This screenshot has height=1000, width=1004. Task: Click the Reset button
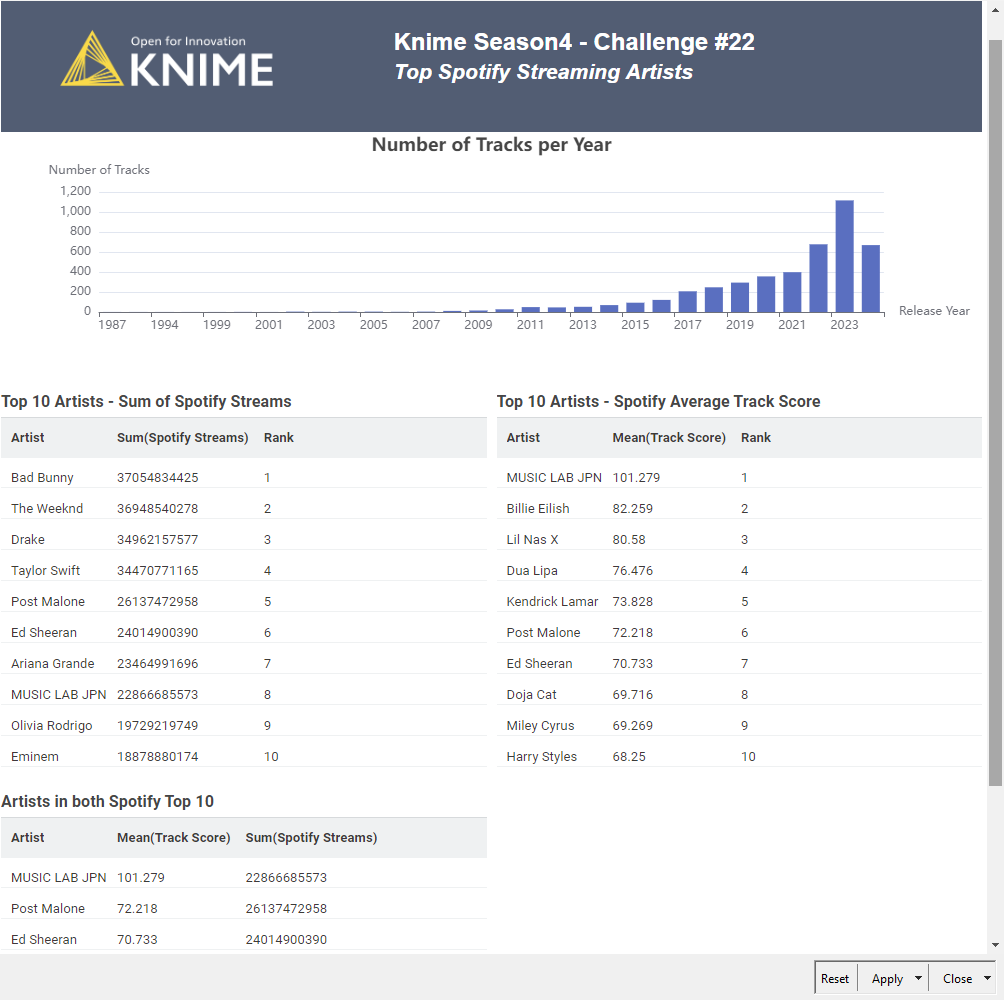[x=834, y=978]
